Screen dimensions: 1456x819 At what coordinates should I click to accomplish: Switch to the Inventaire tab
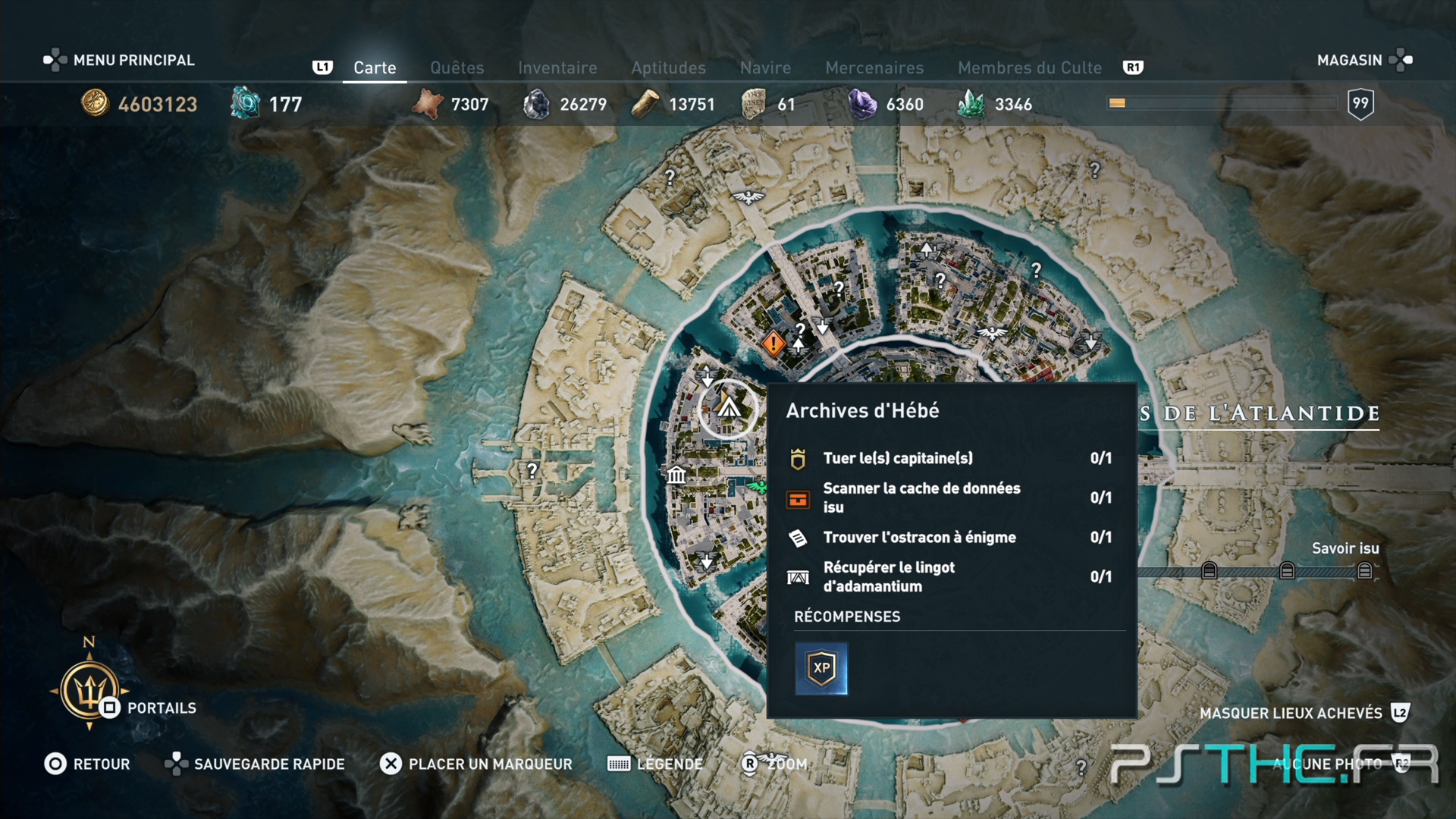[557, 67]
